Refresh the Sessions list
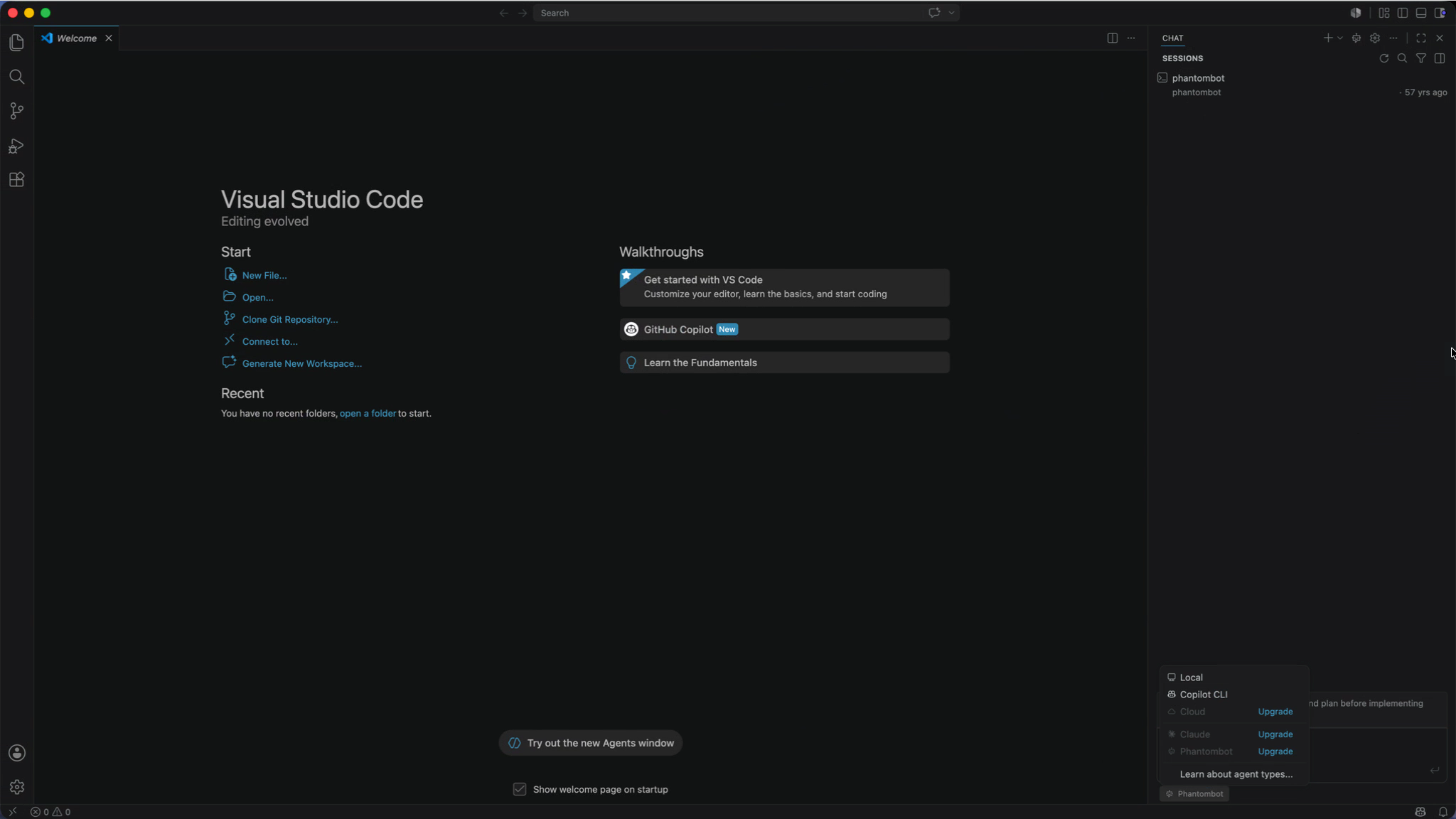 point(1384,58)
